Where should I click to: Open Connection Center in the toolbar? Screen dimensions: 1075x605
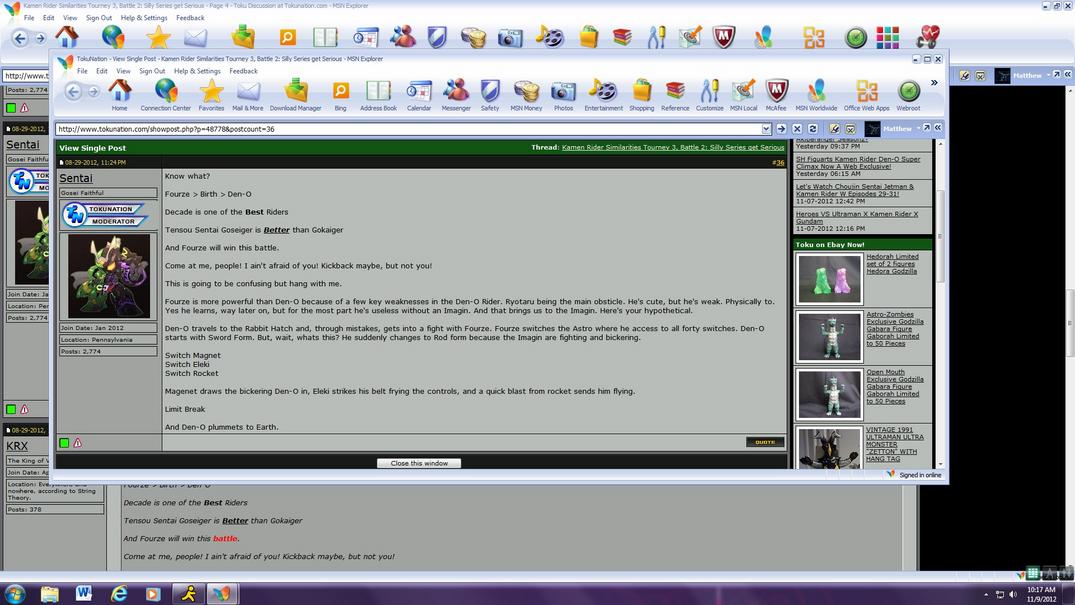point(166,94)
